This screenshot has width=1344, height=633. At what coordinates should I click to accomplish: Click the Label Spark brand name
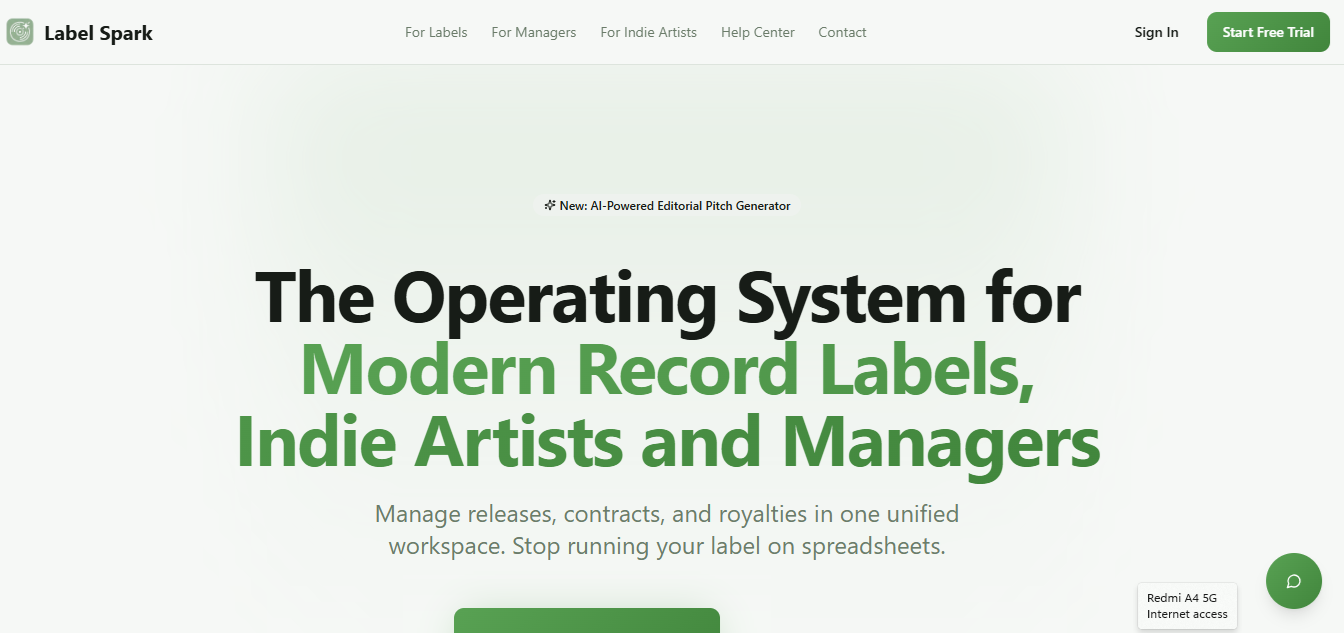tap(98, 33)
